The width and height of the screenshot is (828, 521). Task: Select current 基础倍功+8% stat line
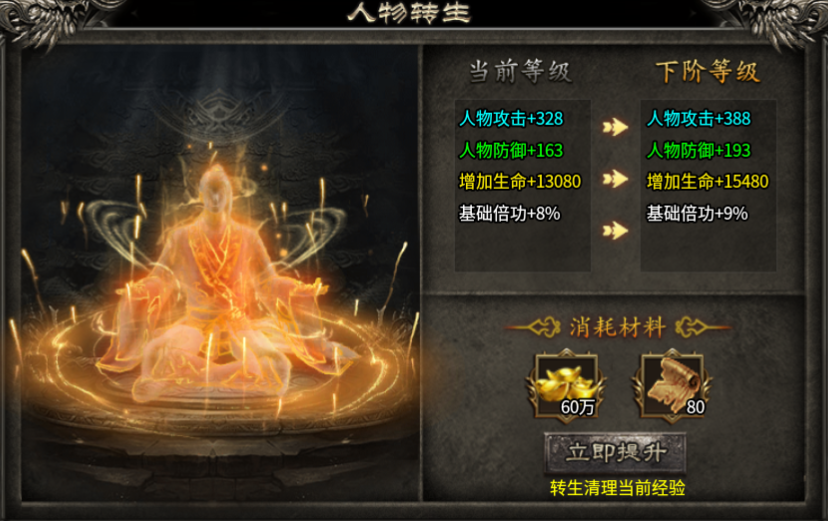[509, 213]
